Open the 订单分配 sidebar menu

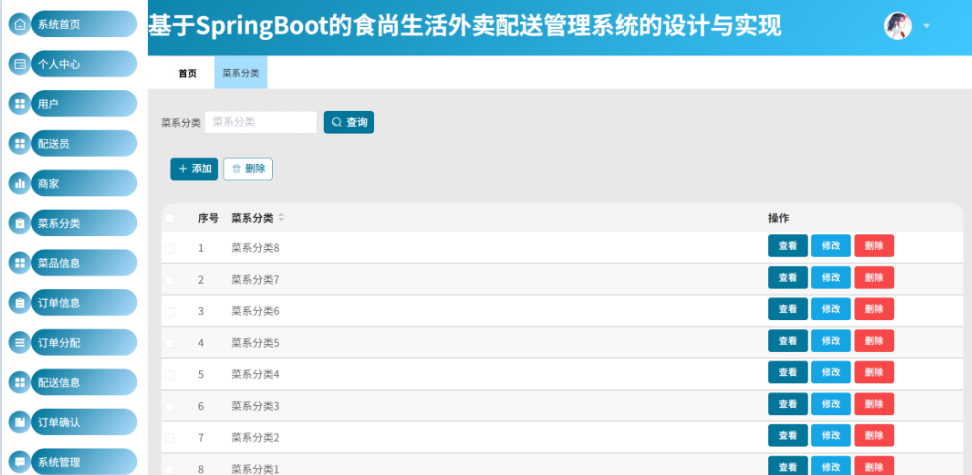click(84, 343)
